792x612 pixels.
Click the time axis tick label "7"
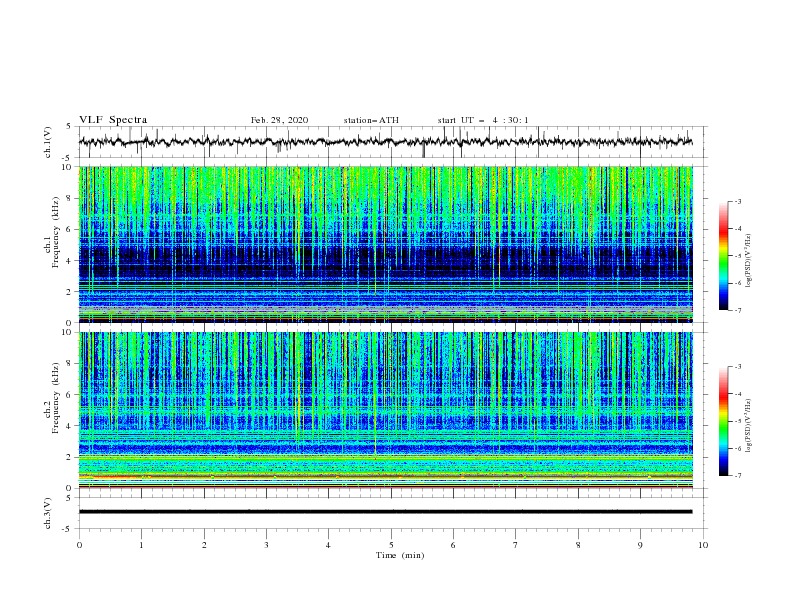coord(516,545)
